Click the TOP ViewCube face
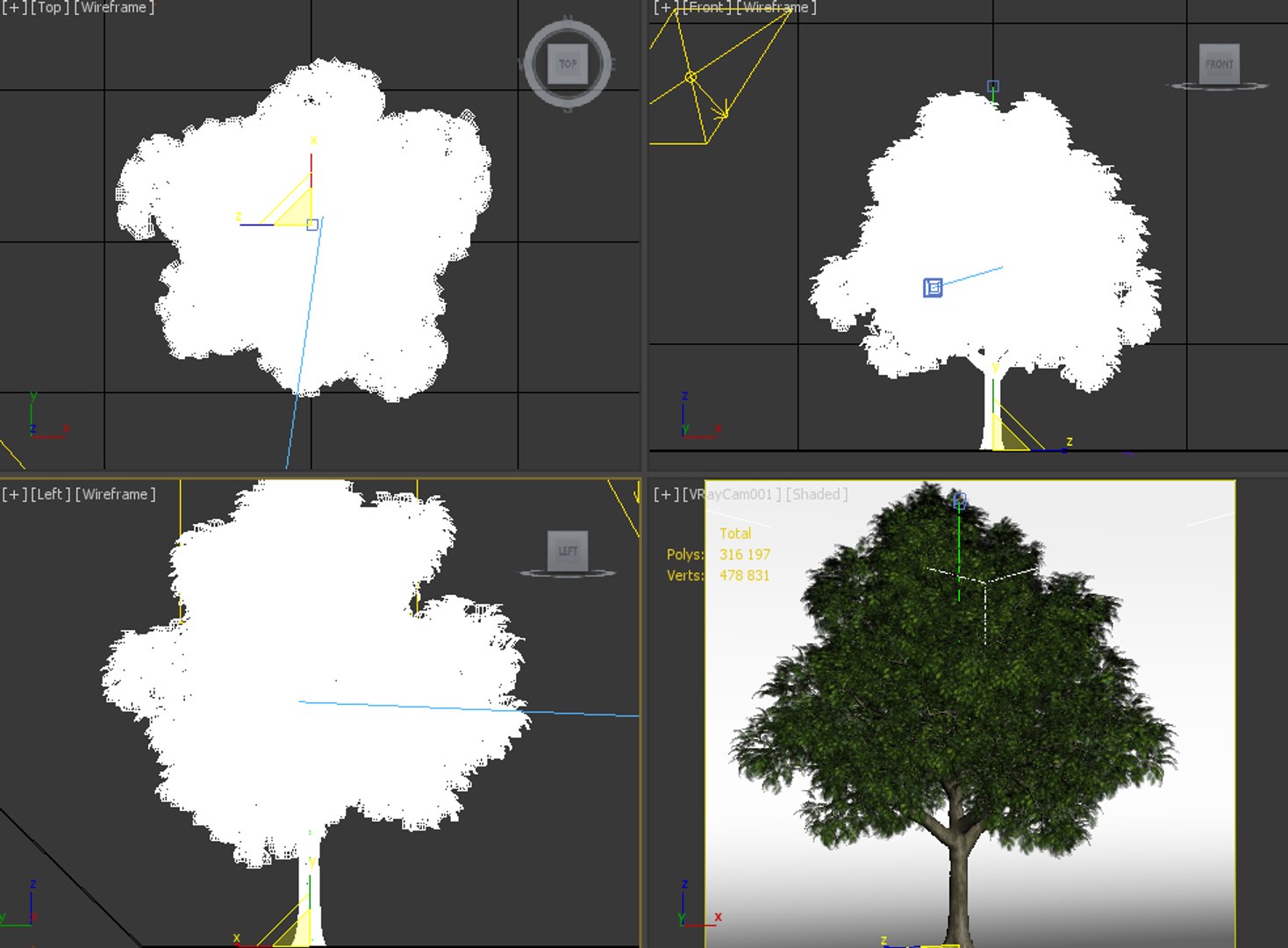The height and width of the screenshot is (948, 1288). pos(568,63)
